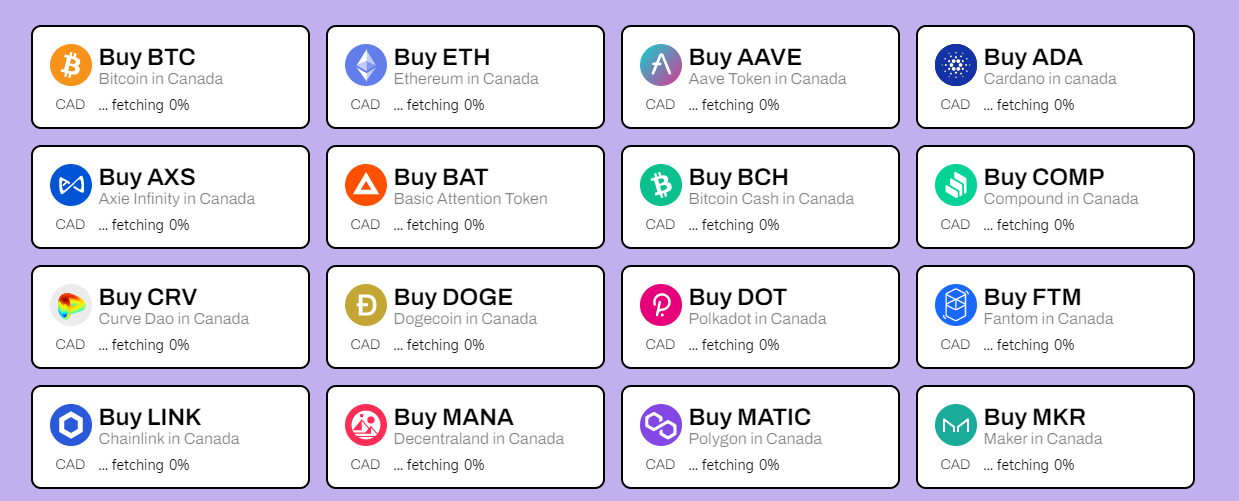Click the green Bitcoin Cash icon

pos(661,185)
